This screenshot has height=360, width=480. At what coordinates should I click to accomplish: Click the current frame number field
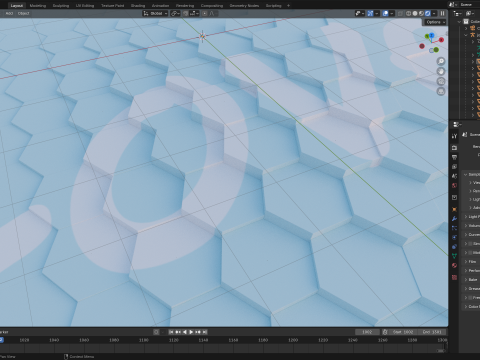coord(367,332)
